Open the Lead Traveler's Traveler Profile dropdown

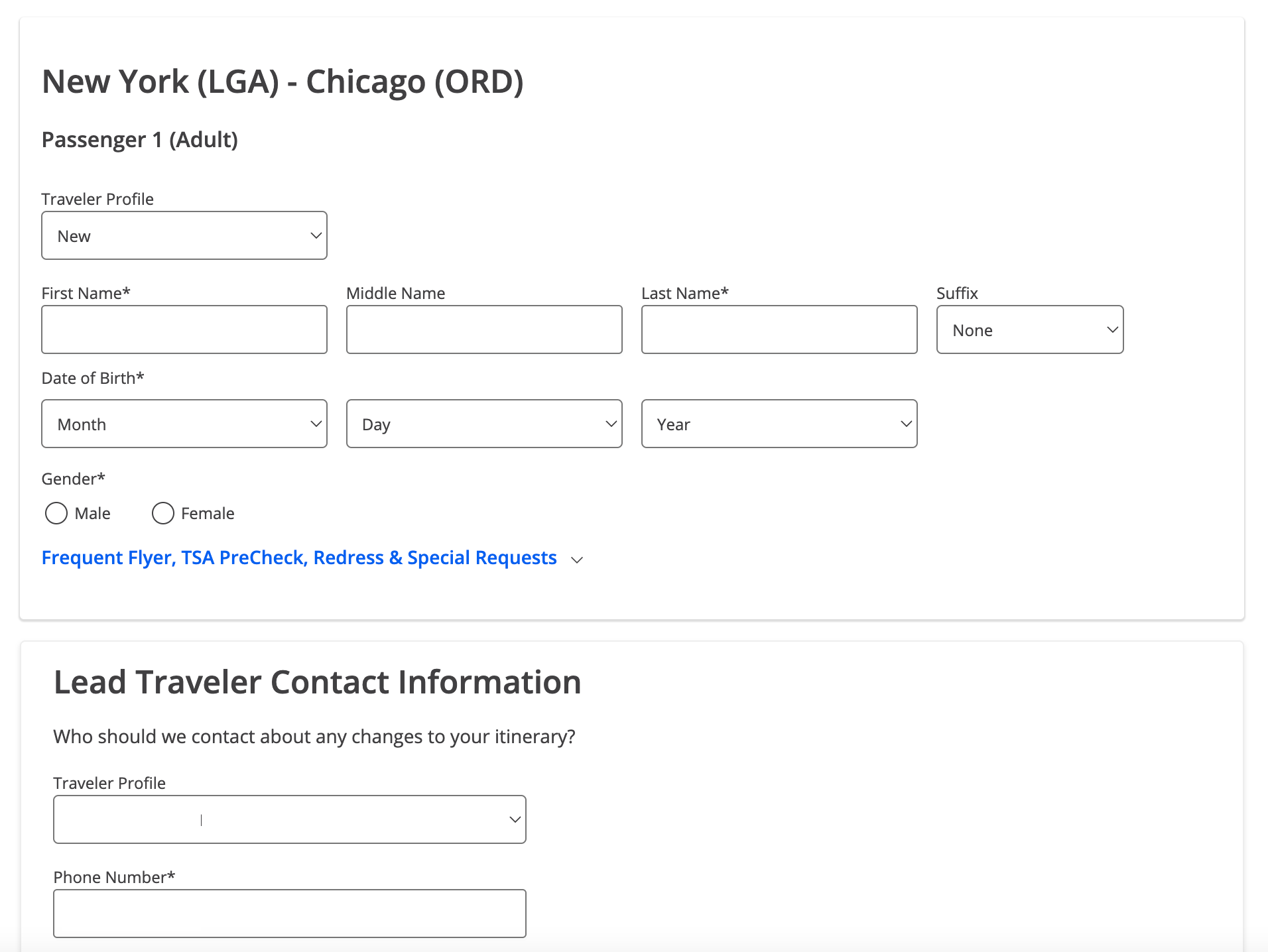pos(290,819)
